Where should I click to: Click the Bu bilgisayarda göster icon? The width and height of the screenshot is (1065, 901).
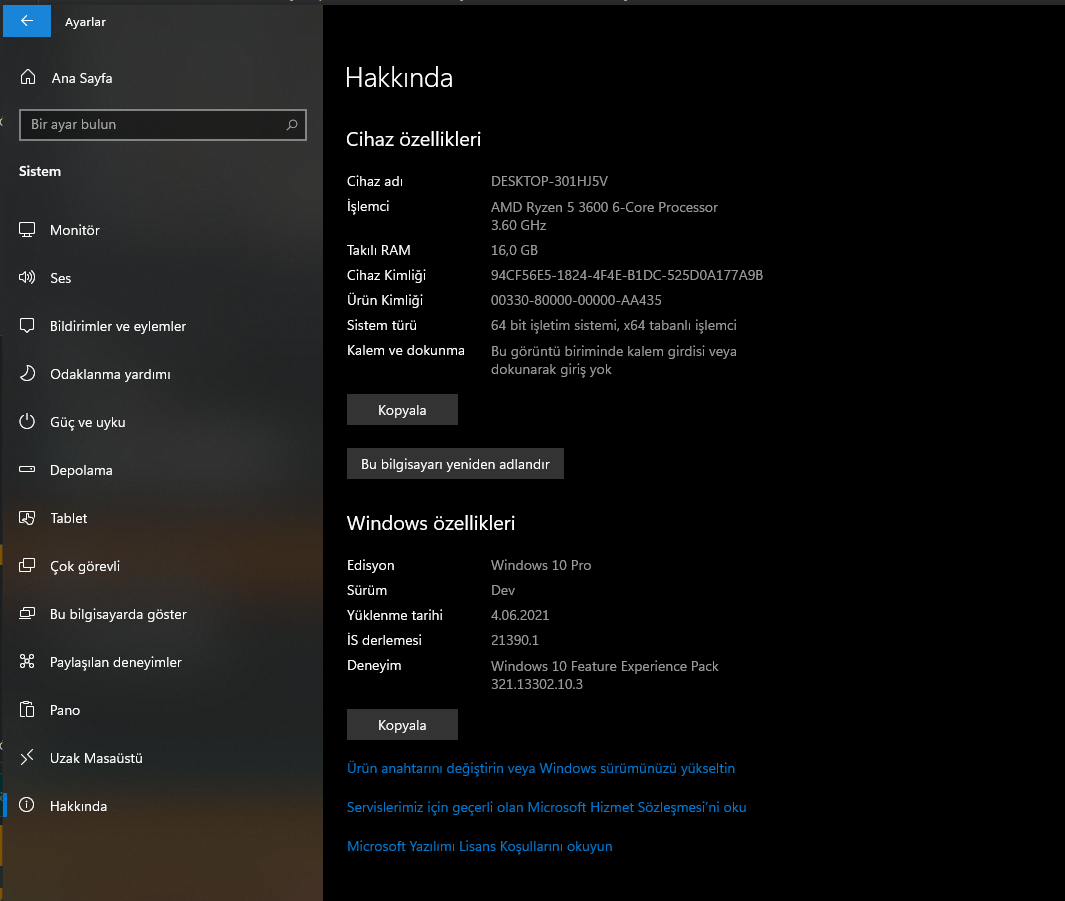coord(27,614)
